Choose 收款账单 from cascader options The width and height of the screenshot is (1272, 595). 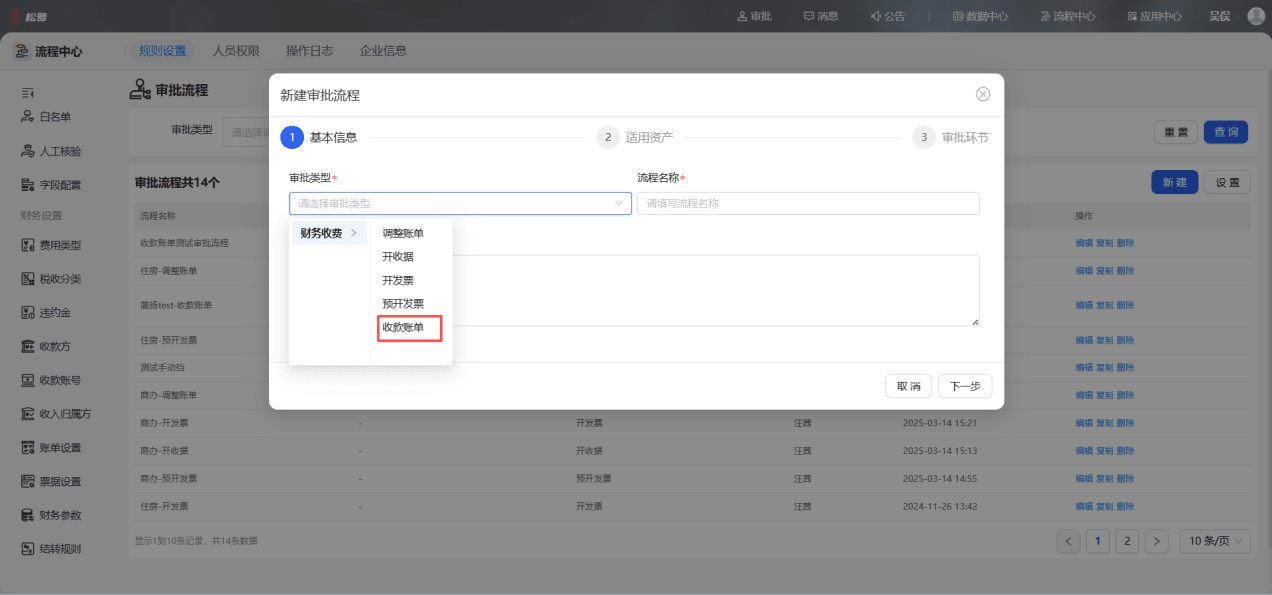tap(410, 327)
